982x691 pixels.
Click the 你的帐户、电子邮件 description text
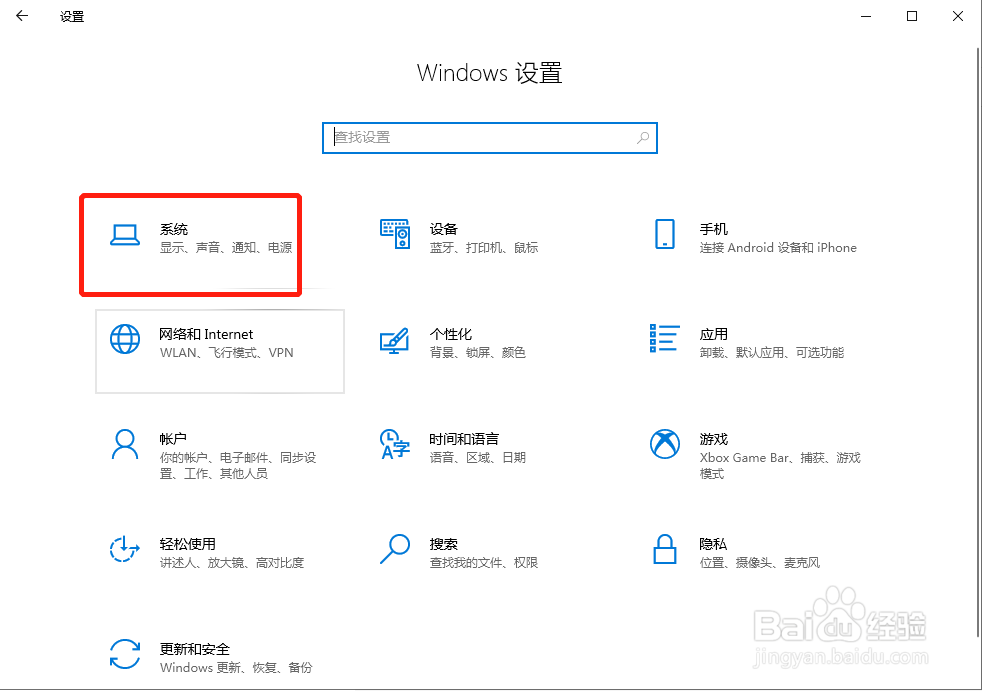pos(238,465)
